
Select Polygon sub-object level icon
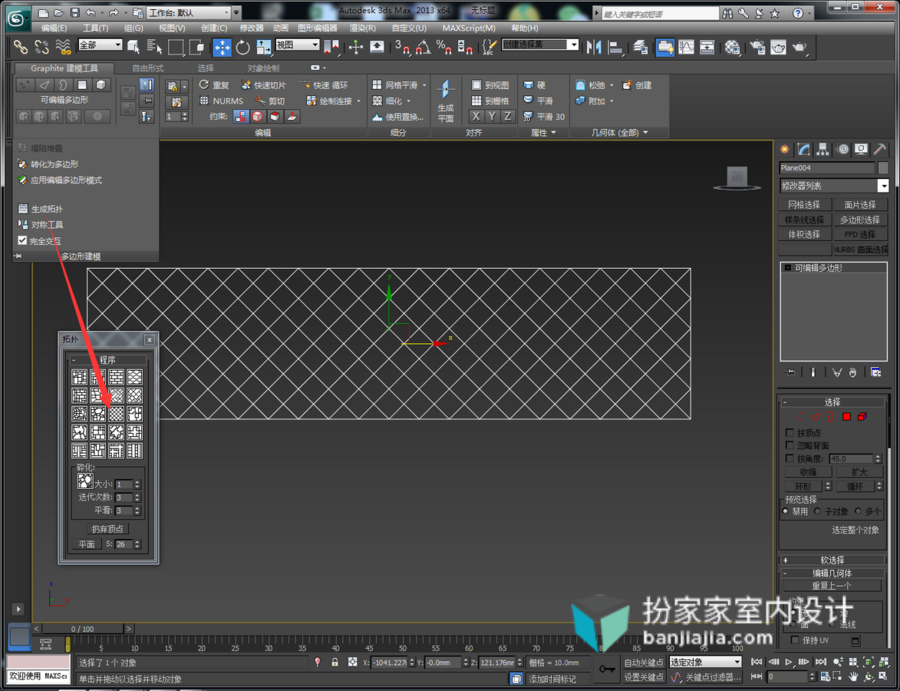pyautogui.click(x=847, y=417)
